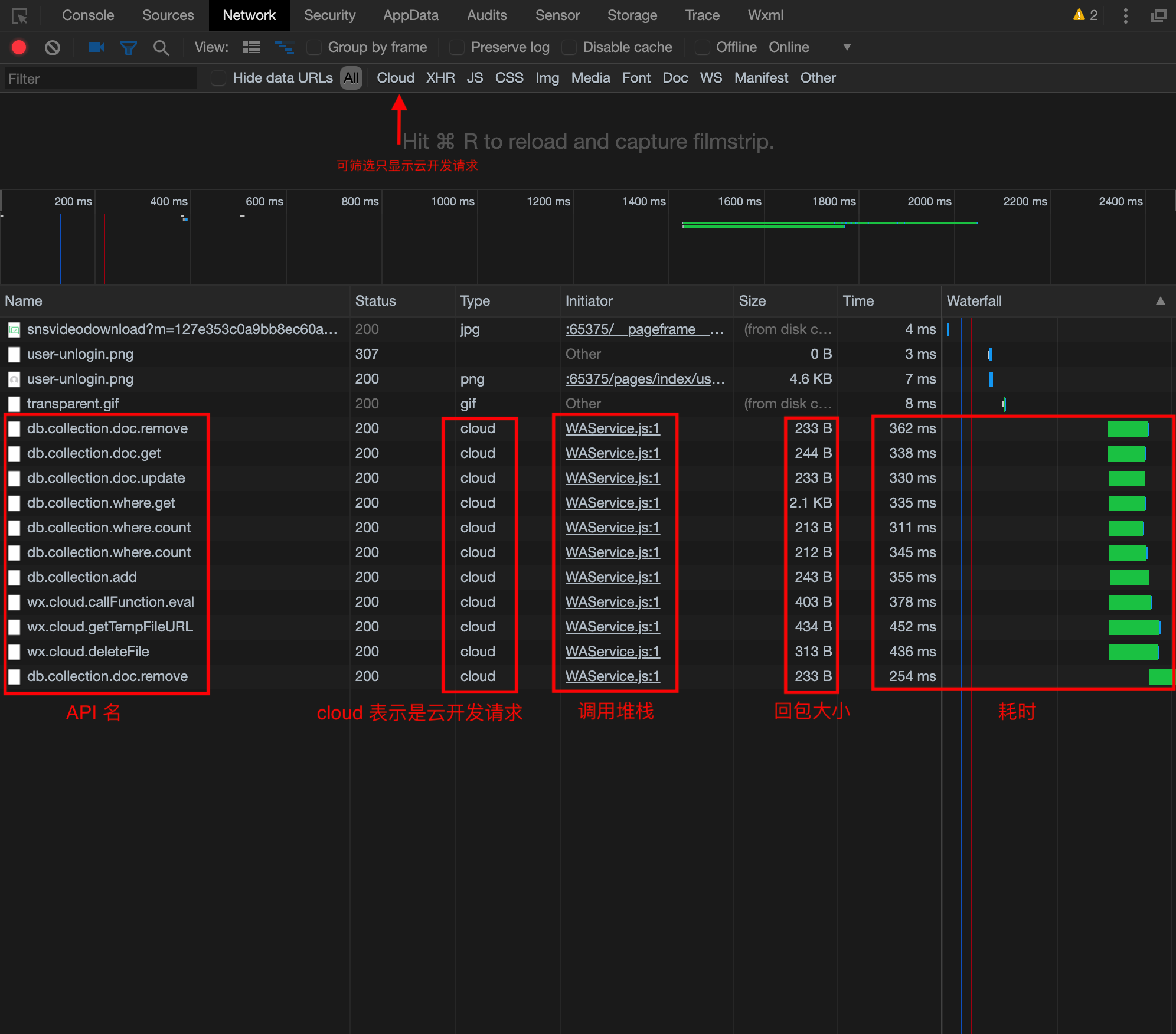Sort by the Time column header
The height and width of the screenshot is (1034, 1176).
[x=890, y=301]
